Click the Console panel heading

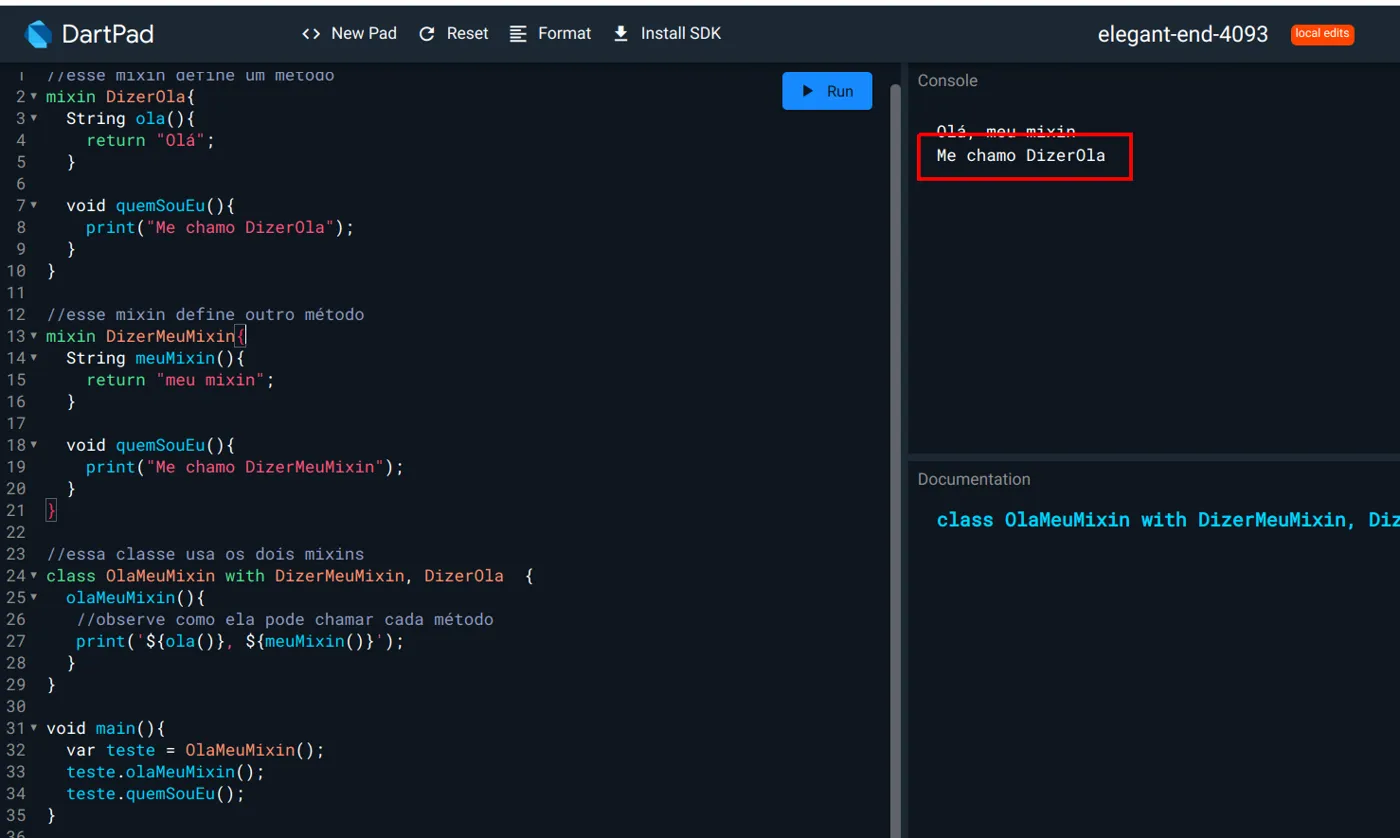tap(948, 81)
